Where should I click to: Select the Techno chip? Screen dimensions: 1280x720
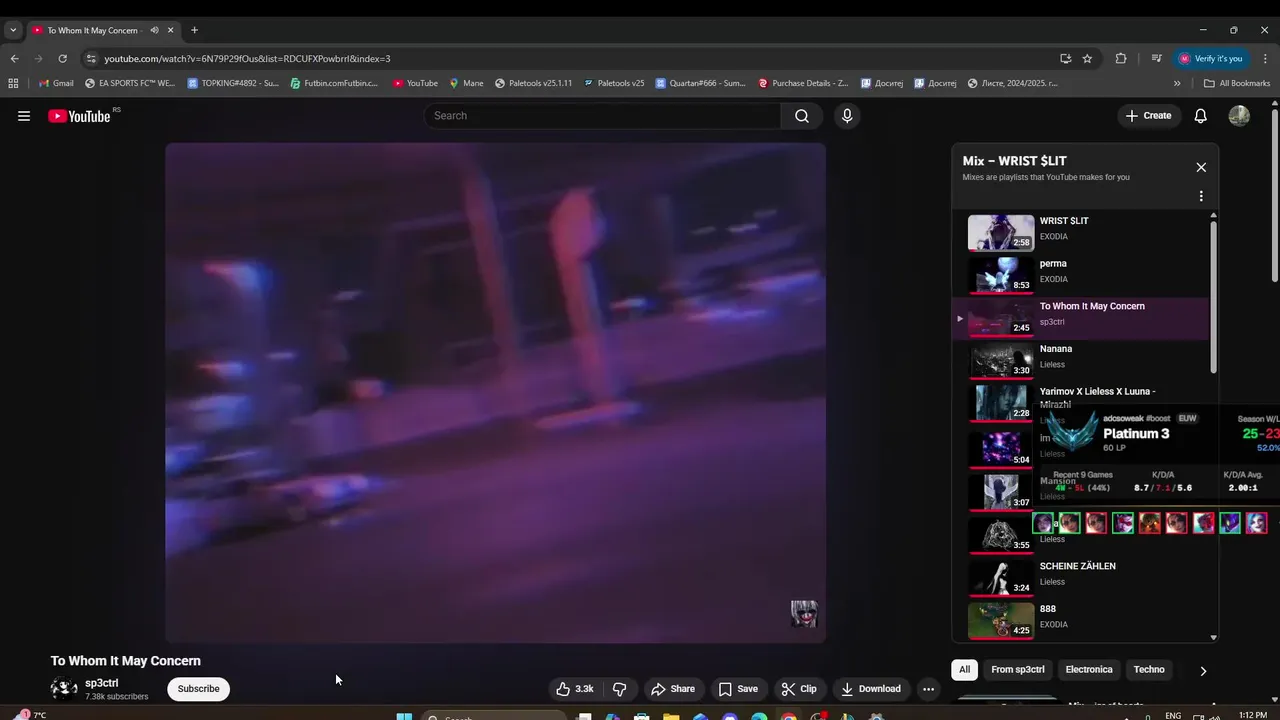tap(1149, 670)
